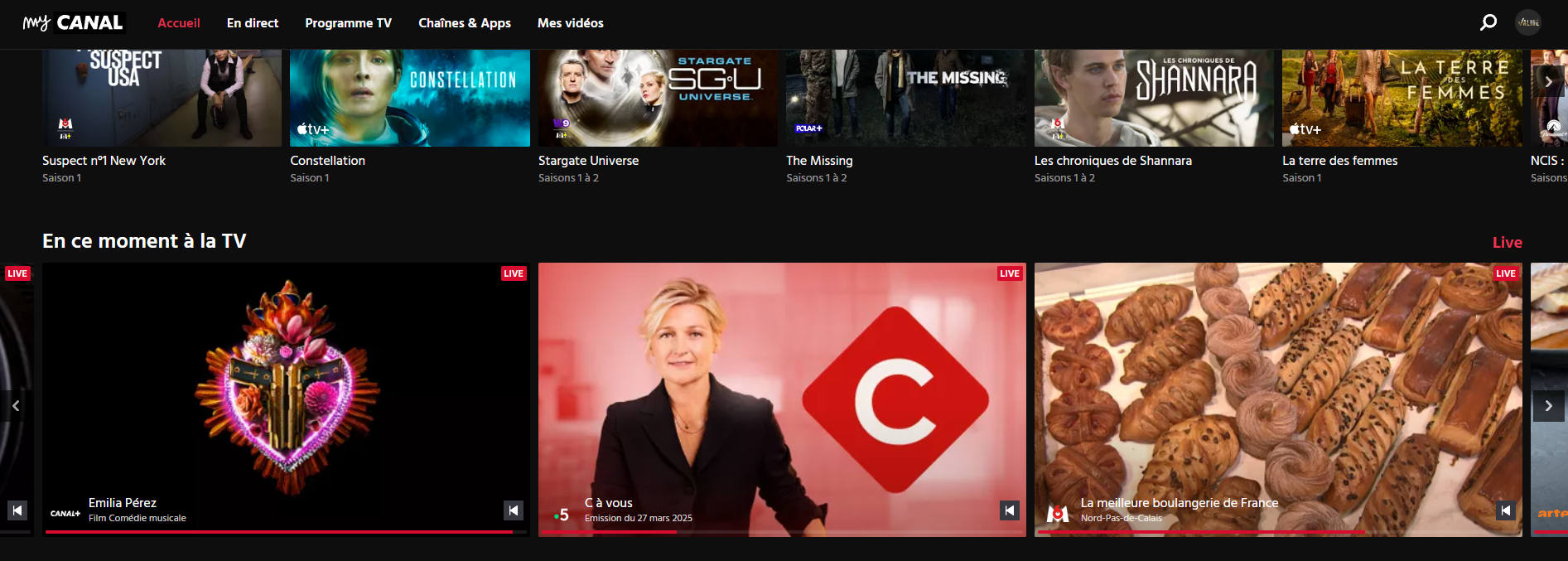Click the CANAL+ channel logo on Emilia Pérez

(x=65, y=514)
